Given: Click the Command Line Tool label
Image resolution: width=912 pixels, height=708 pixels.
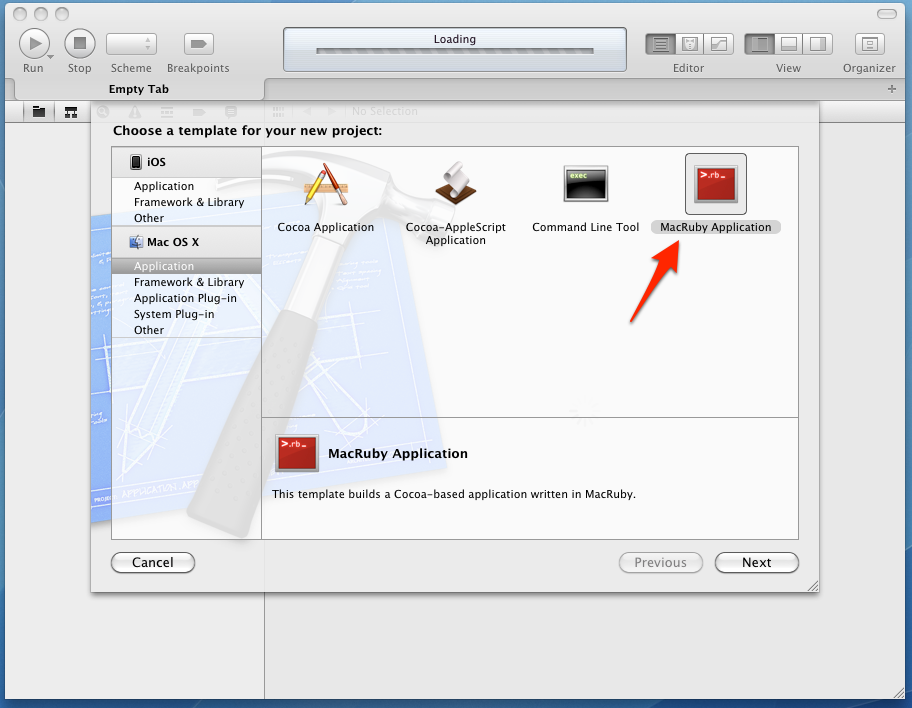Looking at the screenshot, I should 586,227.
